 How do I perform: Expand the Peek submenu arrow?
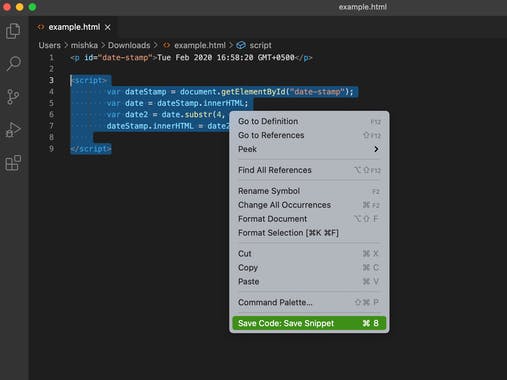click(x=376, y=149)
